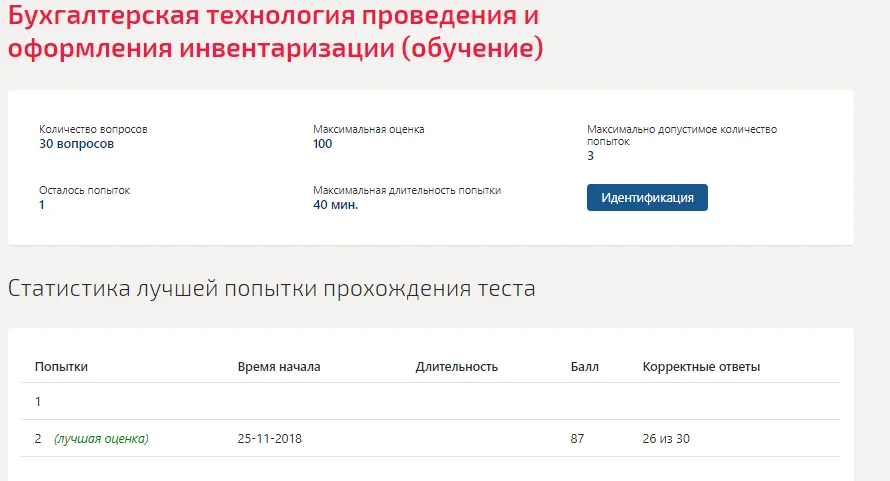Click the maximum grade value 100
Viewport: 890px width, 481px height.
(322, 144)
